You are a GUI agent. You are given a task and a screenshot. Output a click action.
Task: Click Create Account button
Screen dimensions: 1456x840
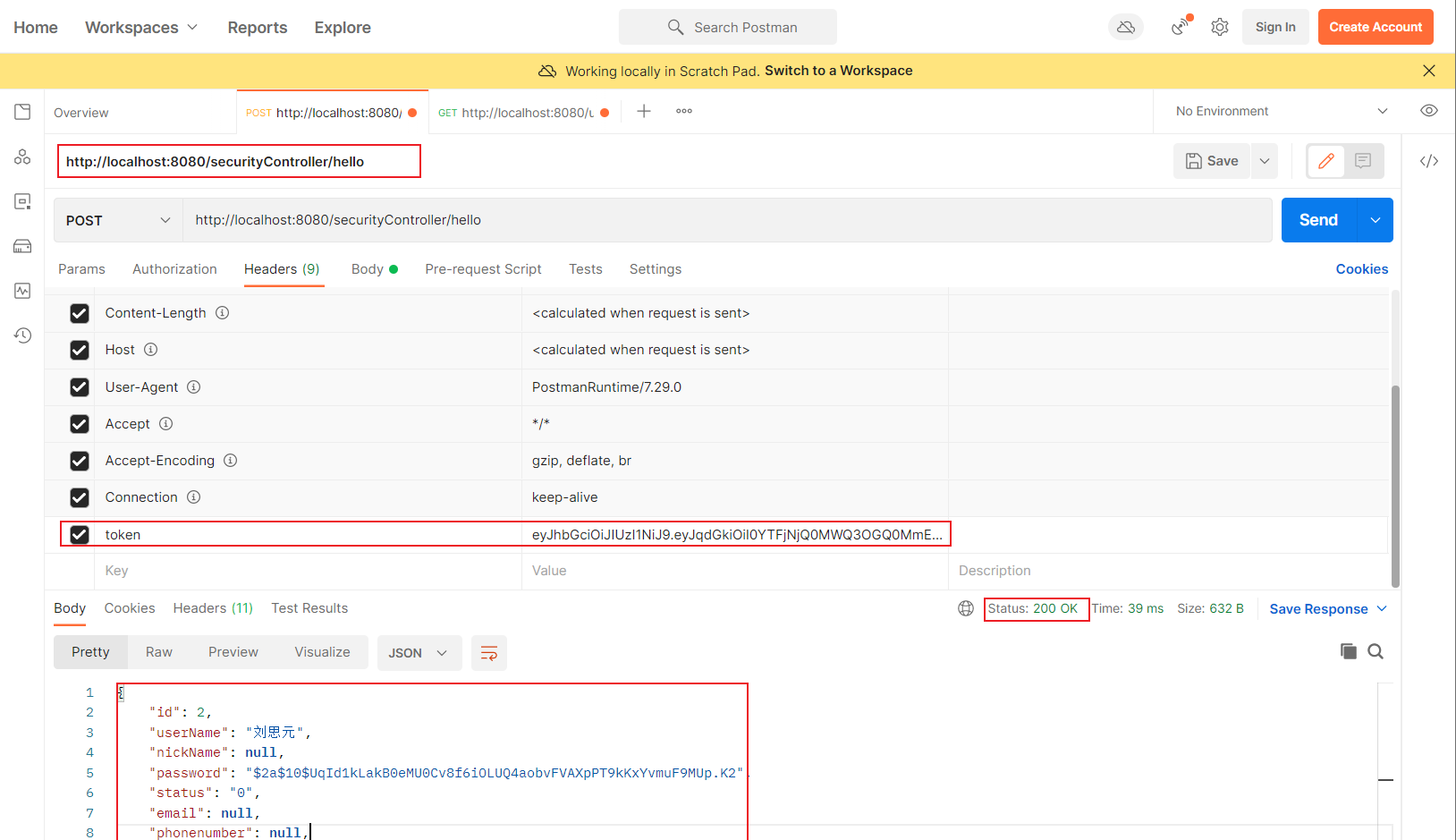[x=1376, y=27]
